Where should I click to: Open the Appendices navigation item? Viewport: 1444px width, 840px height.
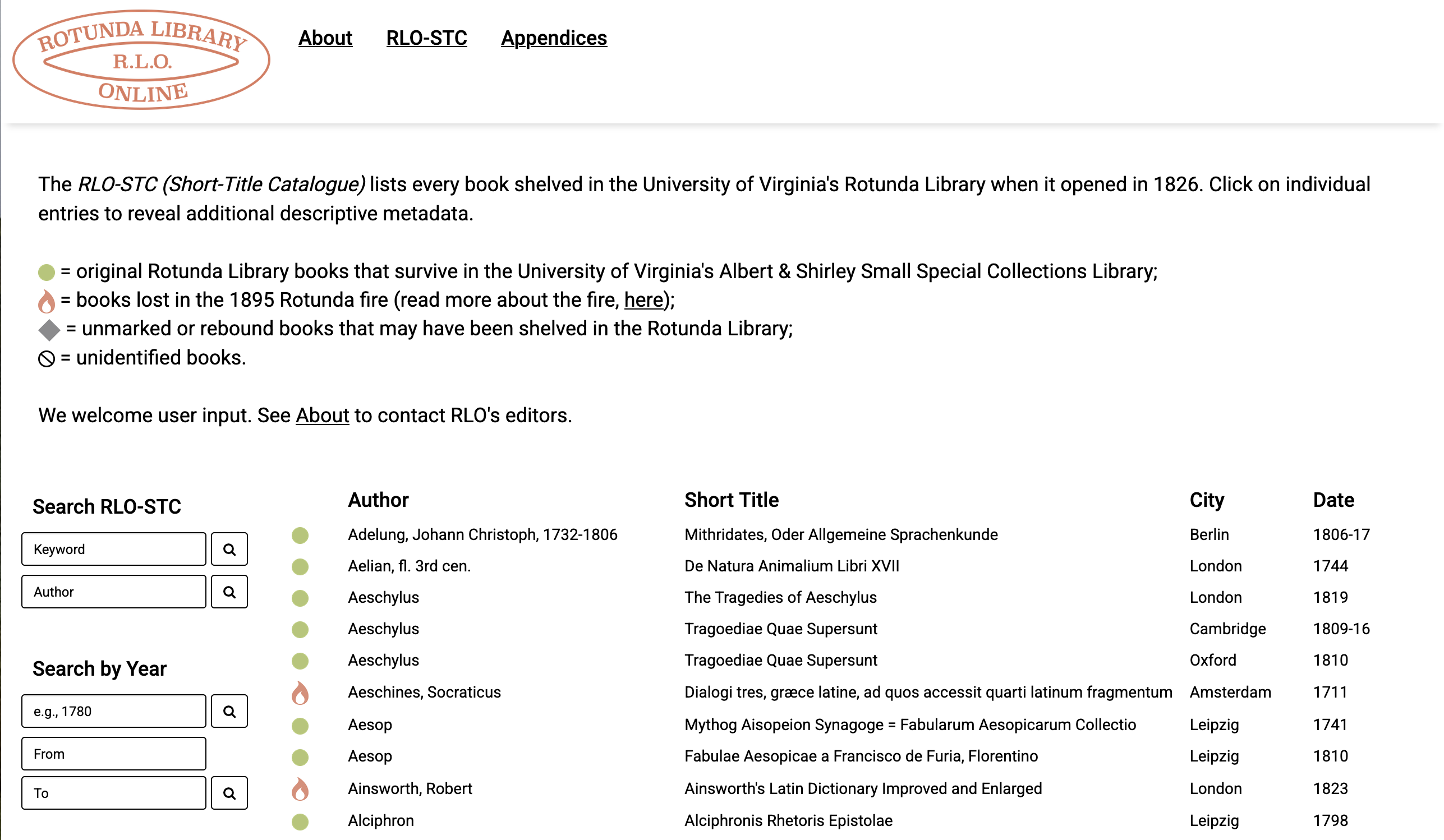554,38
